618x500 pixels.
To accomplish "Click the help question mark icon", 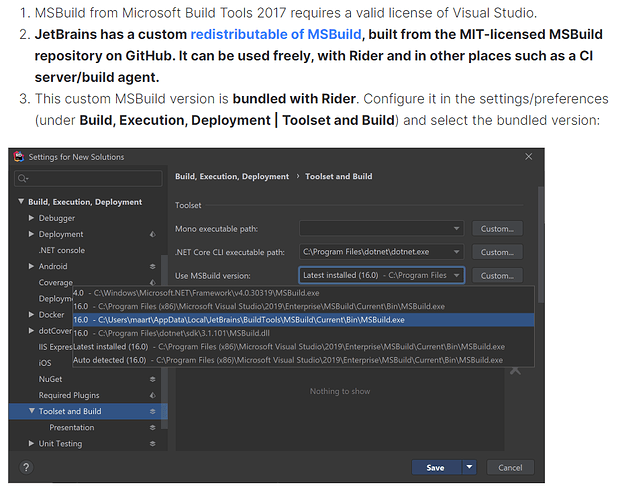I will coord(25,467).
